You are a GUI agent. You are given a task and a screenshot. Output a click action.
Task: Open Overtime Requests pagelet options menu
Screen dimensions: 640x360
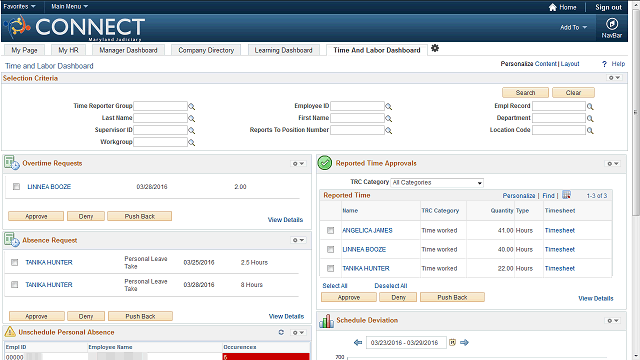coord(298,163)
